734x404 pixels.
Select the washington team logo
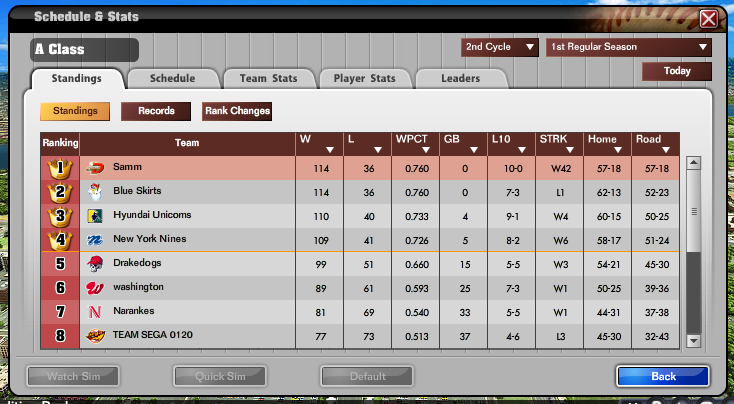tap(95, 288)
